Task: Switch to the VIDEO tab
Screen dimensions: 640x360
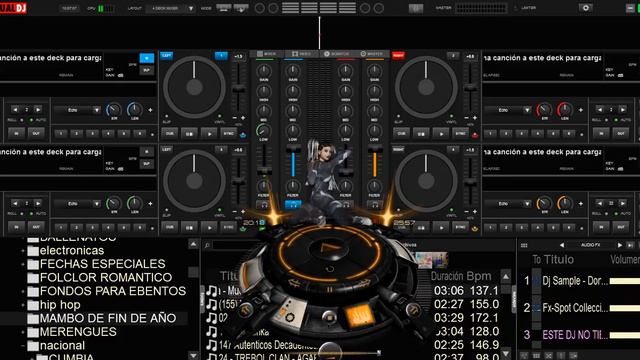Action: pyautogui.click(x=301, y=54)
